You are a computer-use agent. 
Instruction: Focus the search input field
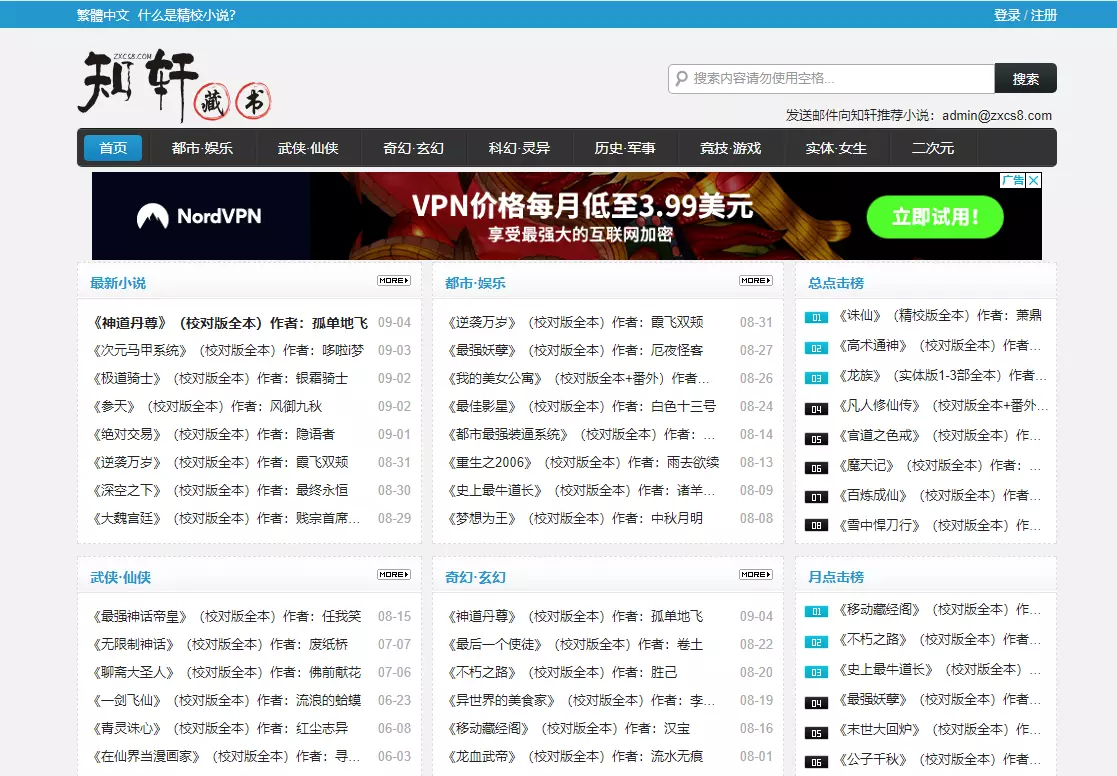point(831,78)
